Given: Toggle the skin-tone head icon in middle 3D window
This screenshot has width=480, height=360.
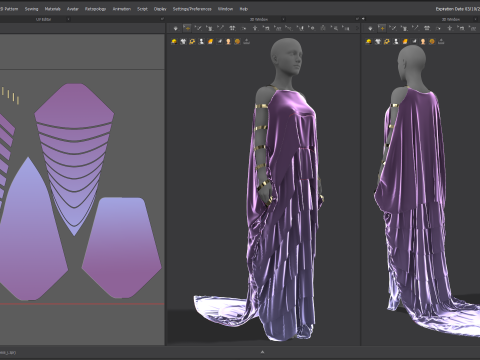Looking at the screenshot, I should [228, 41].
